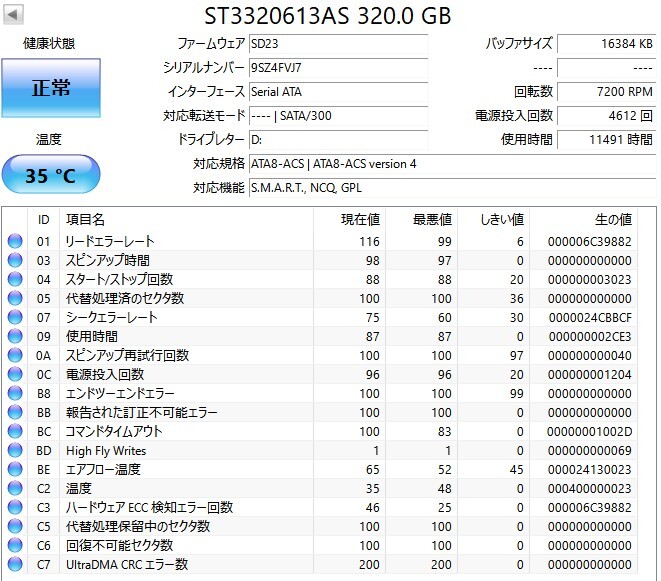Select the status icon for C6 回復不可能セクタ数

(15, 545)
